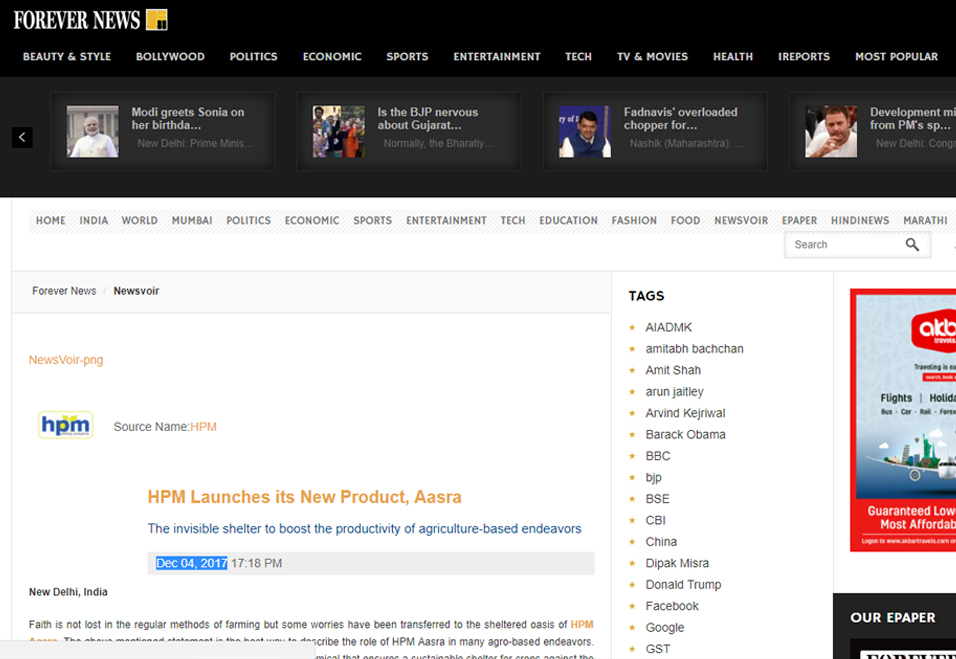Open Bollywood in top navigation
956x659 pixels.
point(170,57)
